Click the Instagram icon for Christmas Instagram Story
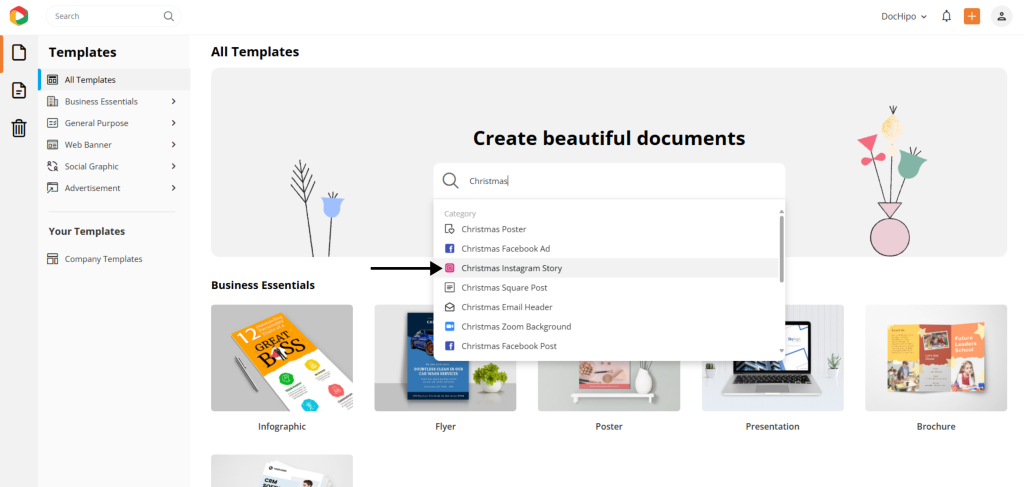This screenshot has height=487, width=1024. point(449,268)
